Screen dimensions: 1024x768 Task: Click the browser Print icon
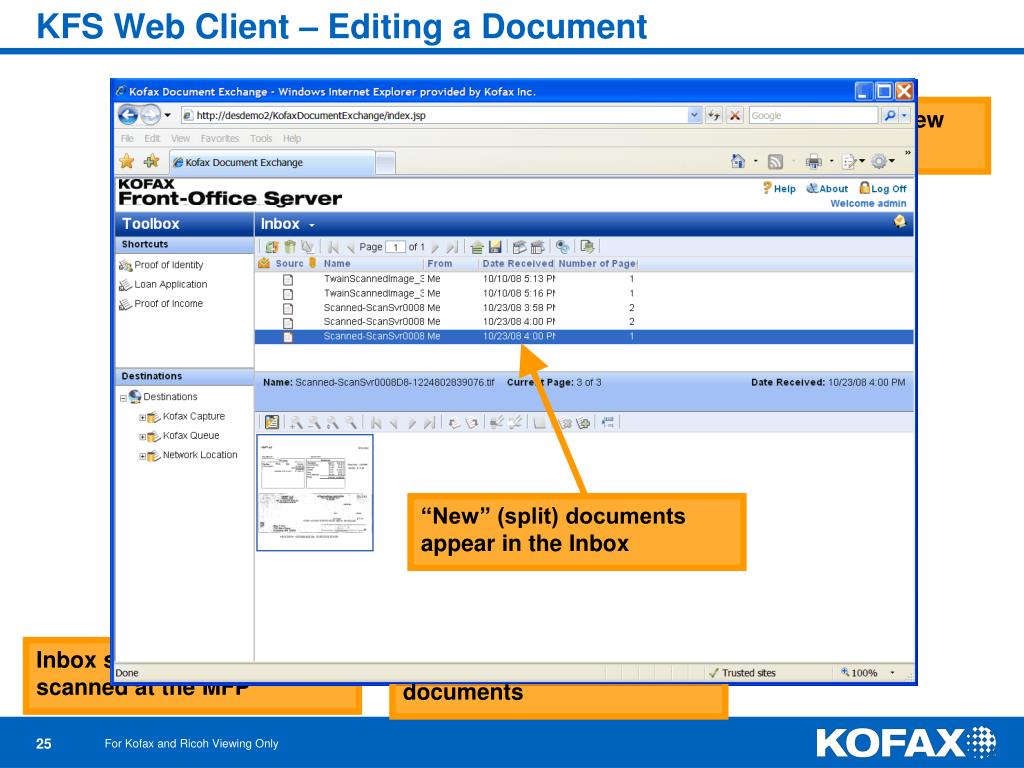coord(813,161)
